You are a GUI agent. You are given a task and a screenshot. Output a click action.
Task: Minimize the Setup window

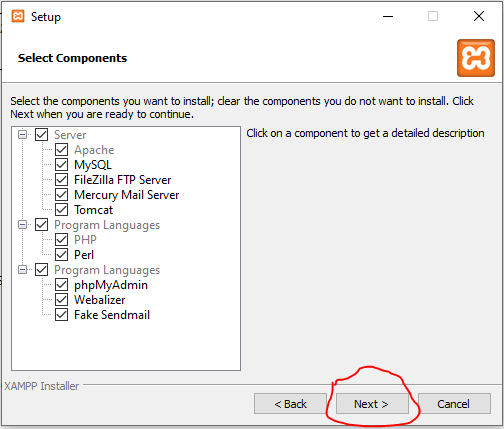tap(388, 16)
